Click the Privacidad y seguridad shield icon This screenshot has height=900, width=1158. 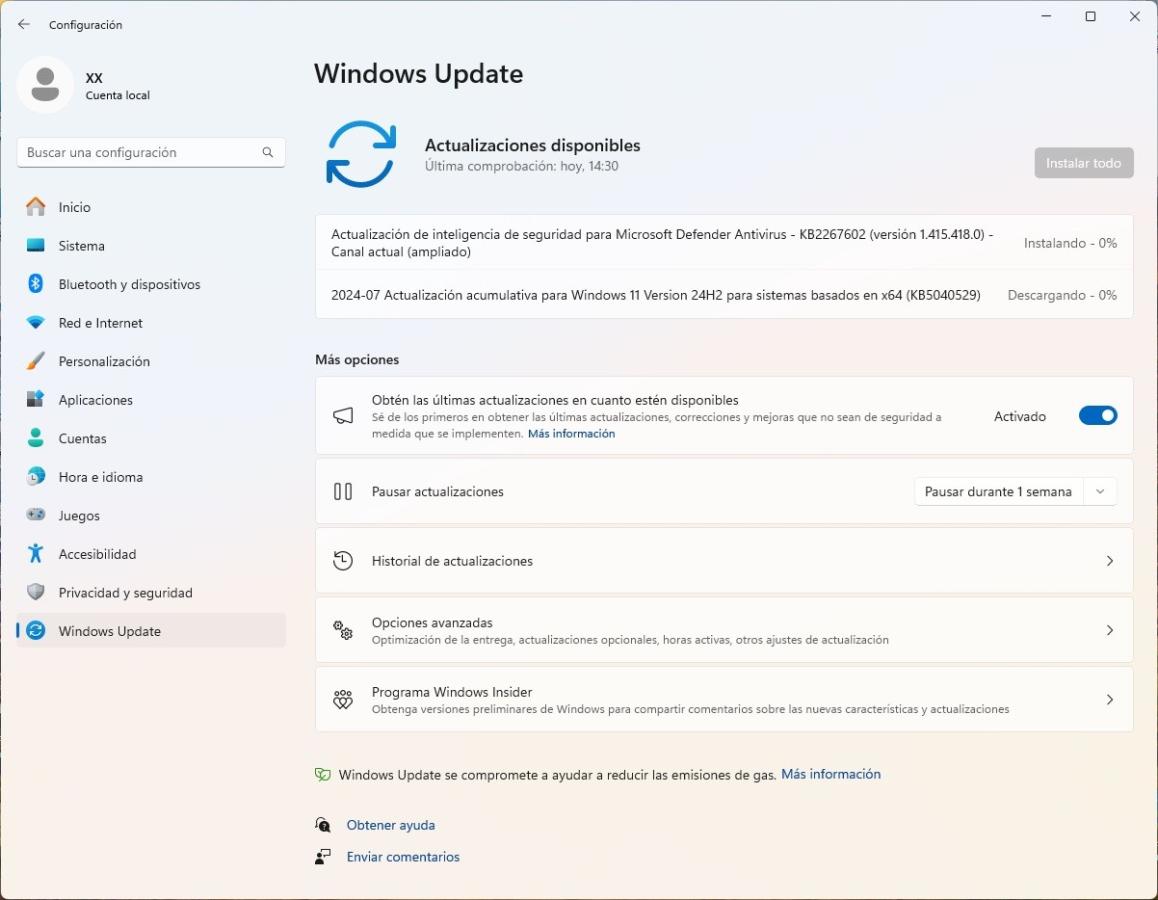36,592
